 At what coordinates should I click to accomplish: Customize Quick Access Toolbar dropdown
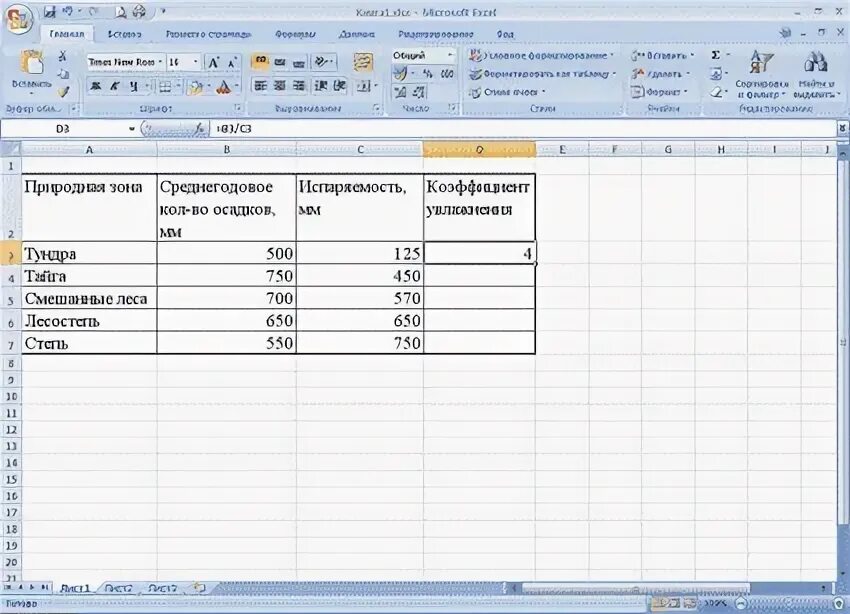click(163, 11)
